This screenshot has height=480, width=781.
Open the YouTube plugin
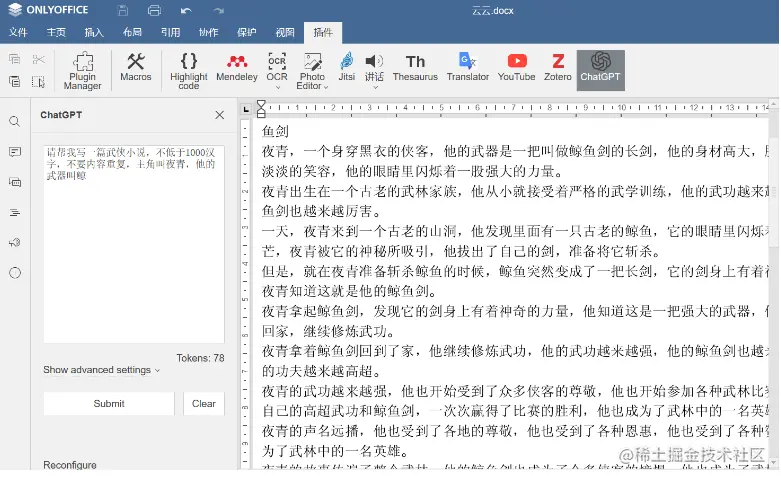tap(517, 68)
